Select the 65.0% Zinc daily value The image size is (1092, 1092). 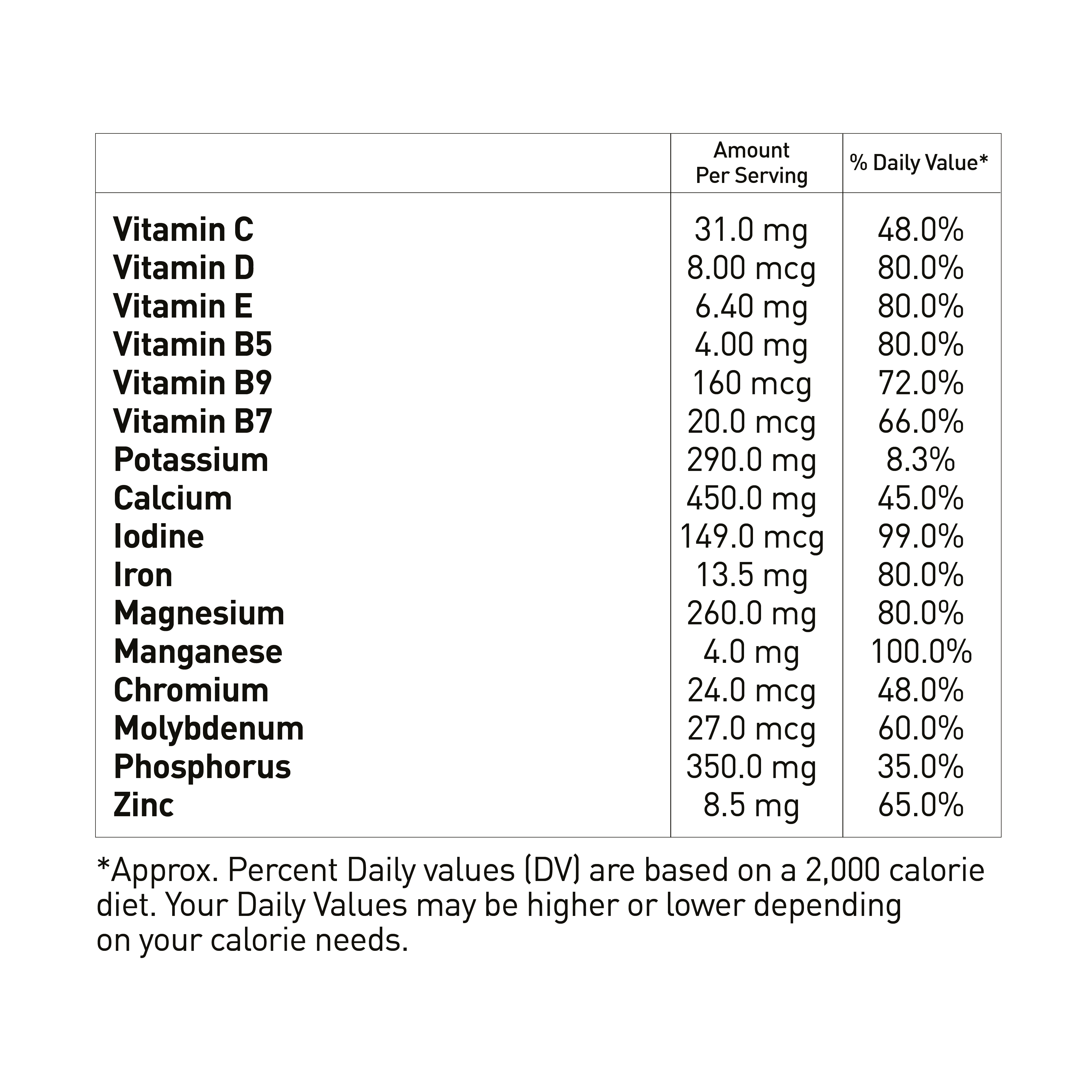[x=921, y=805]
